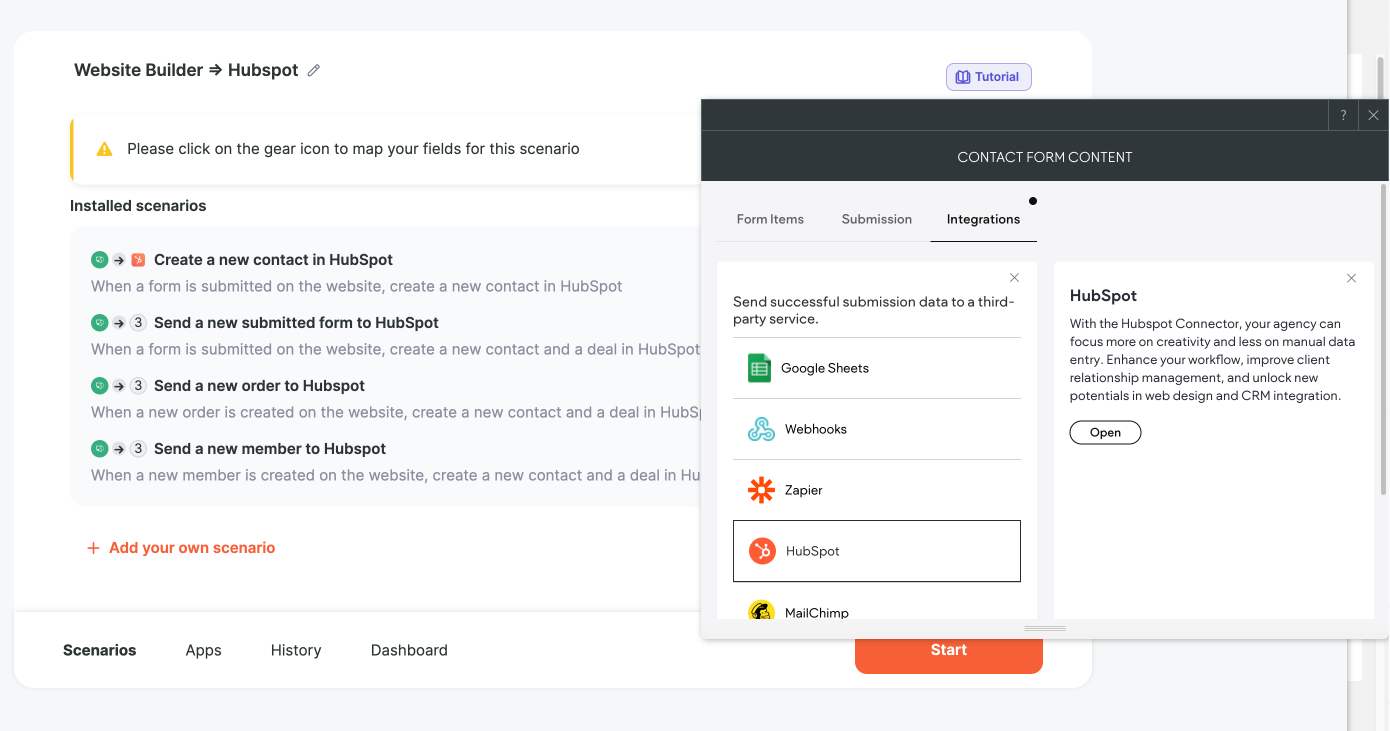Click the warning triangle icon in the banner
The image size is (1390, 731).
click(x=104, y=148)
